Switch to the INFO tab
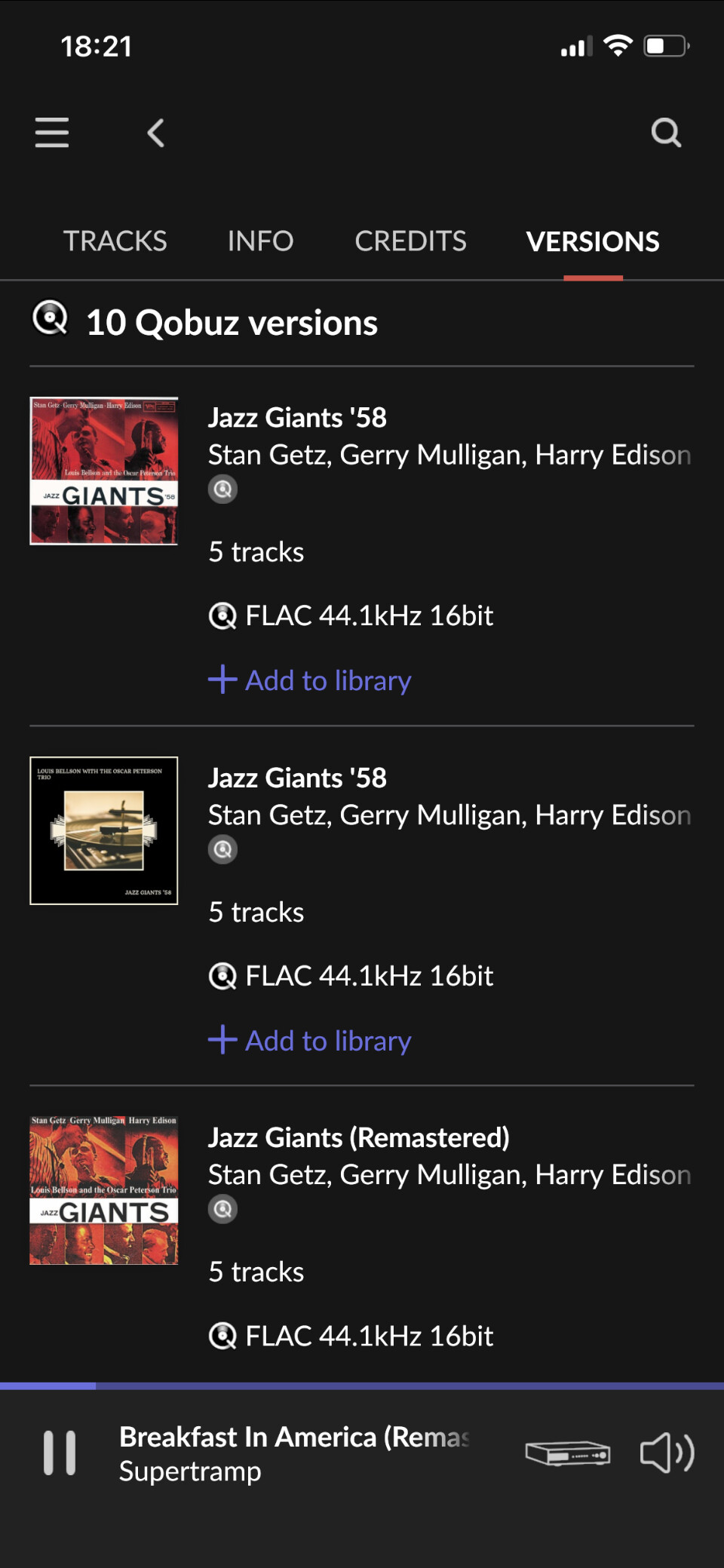724x1568 pixels. tap(260, 241)
